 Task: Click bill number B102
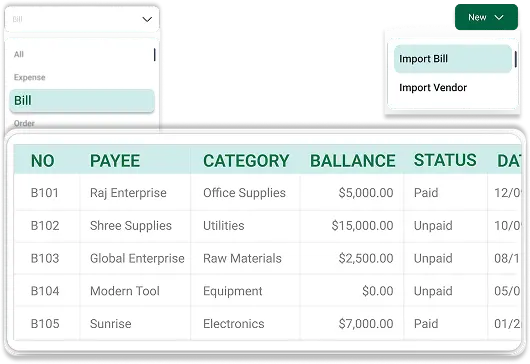tap(45, 225)
